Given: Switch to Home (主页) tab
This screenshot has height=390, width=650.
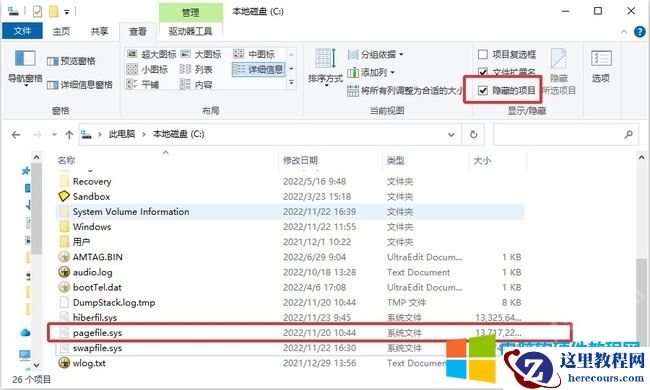Looking at the screenshot, I should [61, 31].
